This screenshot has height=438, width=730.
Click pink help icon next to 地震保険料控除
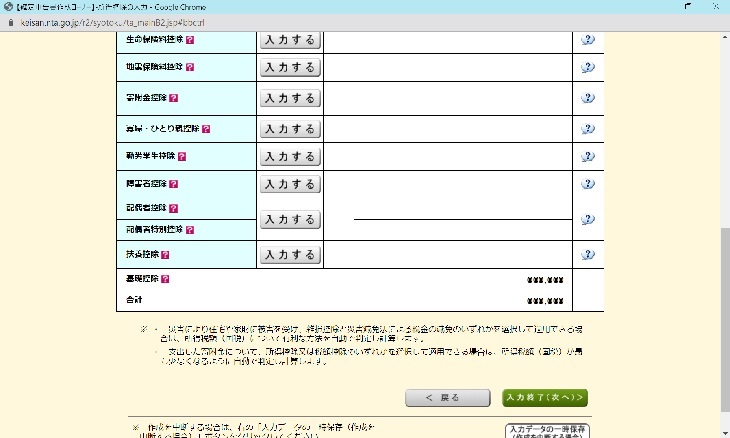click(x=190, y=67)
